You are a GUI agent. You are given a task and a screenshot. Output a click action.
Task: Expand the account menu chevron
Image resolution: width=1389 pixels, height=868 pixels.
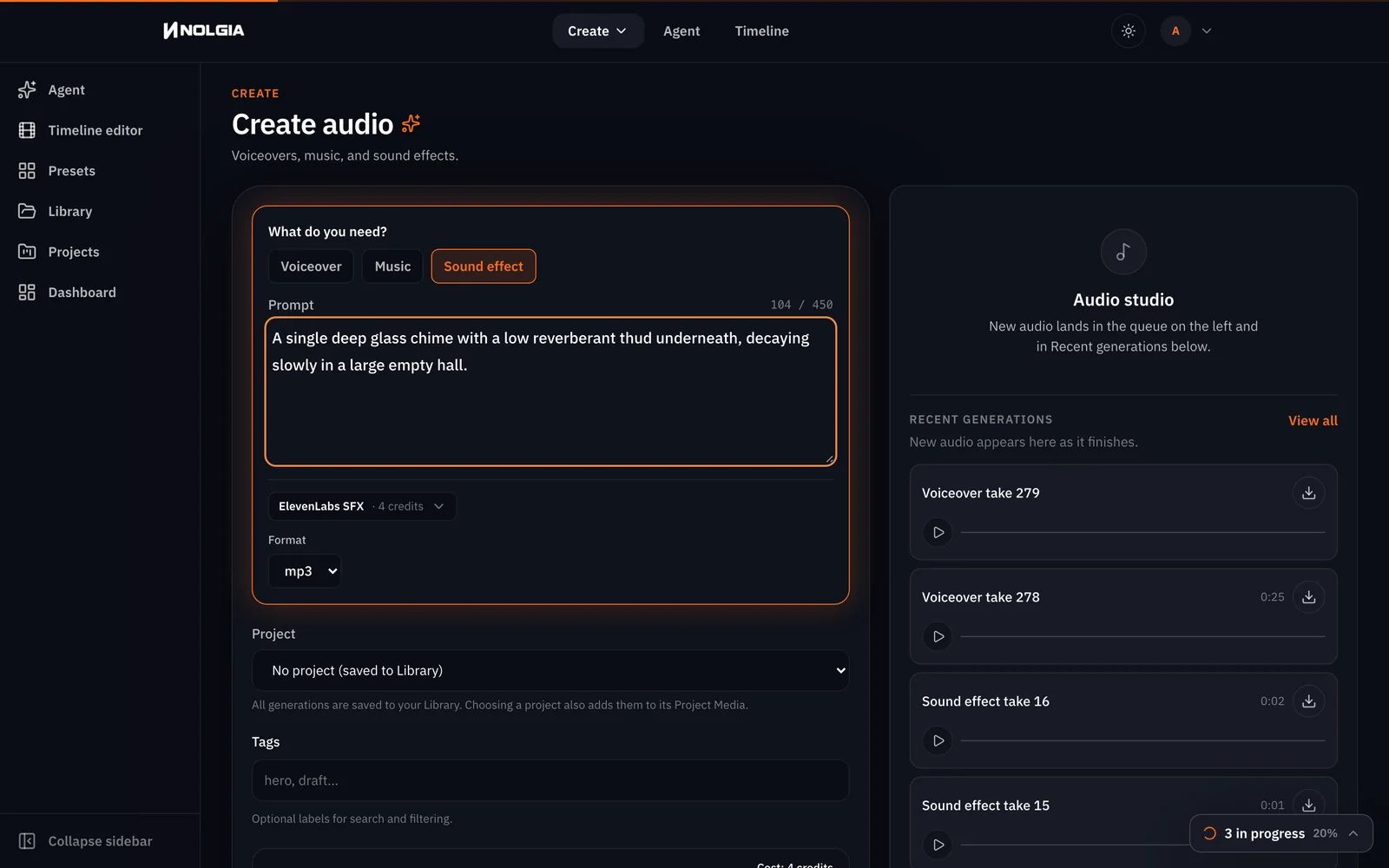[x=1207, y=30]
